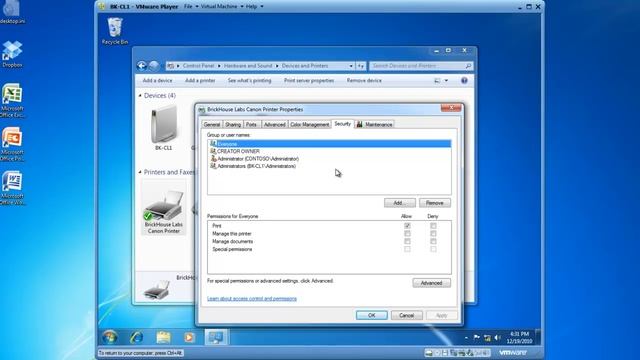Click the printer icon in details pane

(x=157, y=290)
